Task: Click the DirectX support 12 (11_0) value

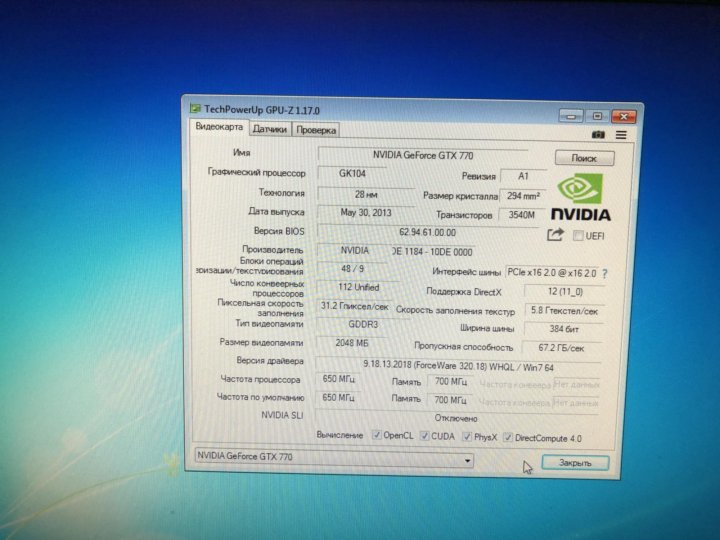Action: pyautogui.click(x=565, y=292)
